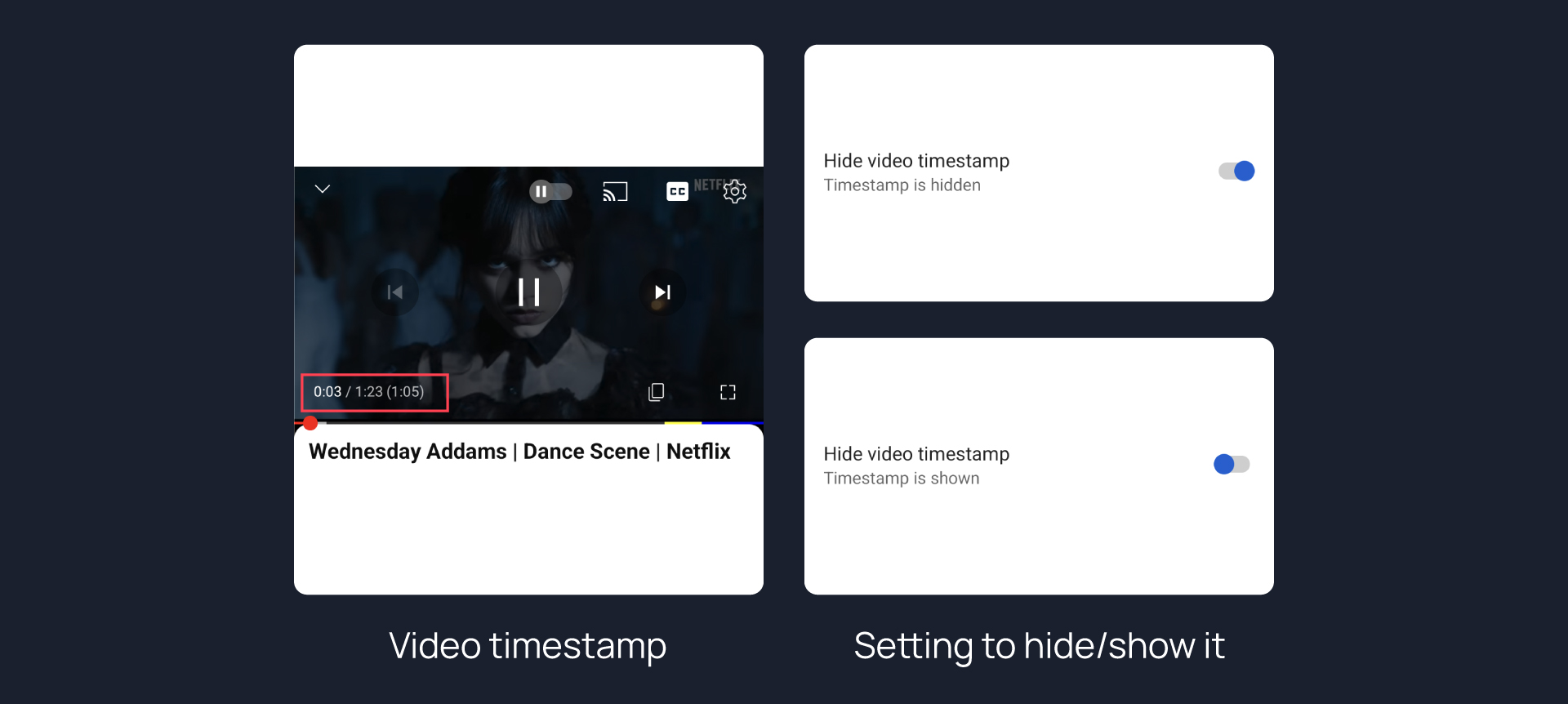The height and width of the screenshot is (704, 1568).
Task: Toggle the autoplay switch in the player
Action: [x=550, y=191]
